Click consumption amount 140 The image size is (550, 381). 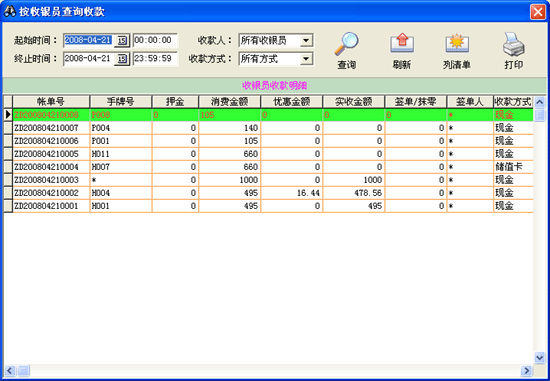229,128
